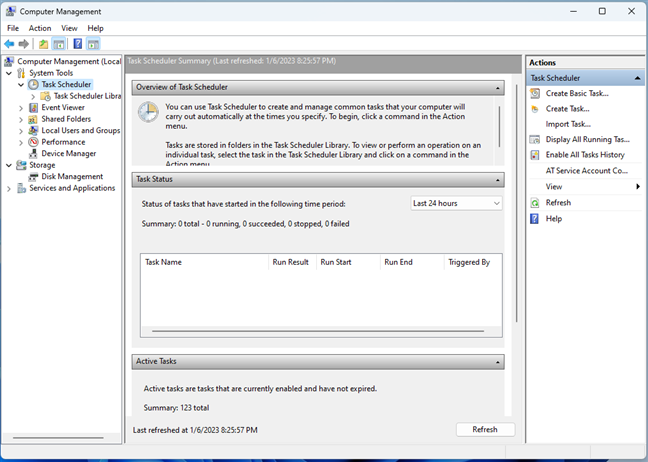Open the View submenu arrow in Actions
This screenshot has width=648, height=462.
click(x=638, y=187)
